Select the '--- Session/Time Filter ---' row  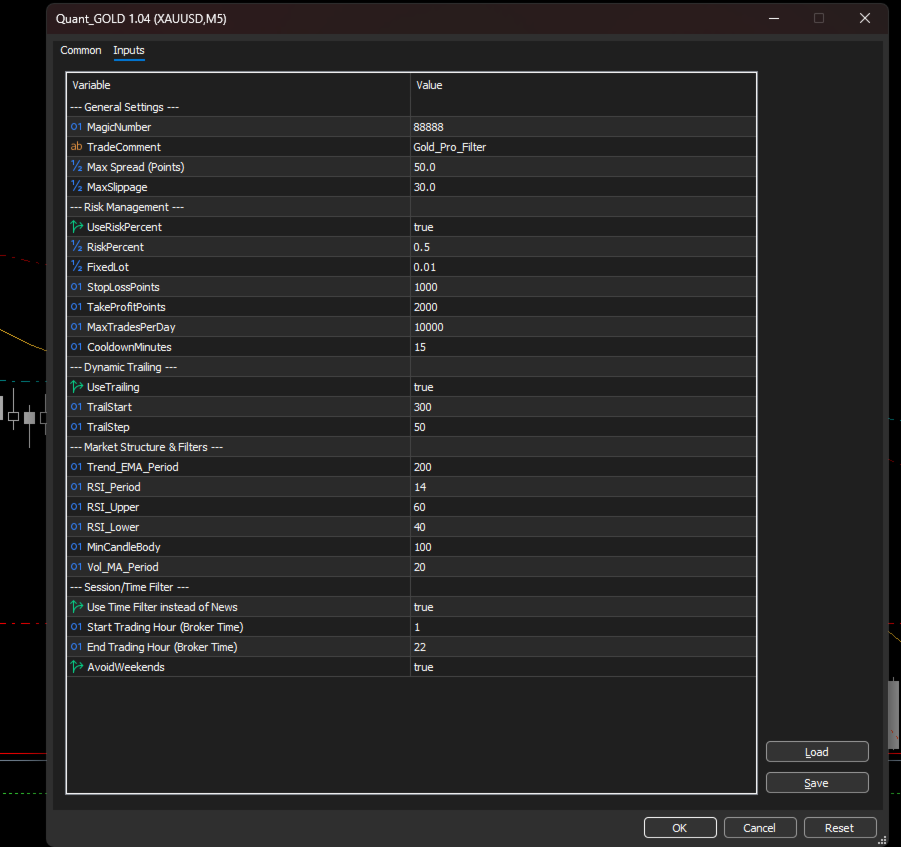(411, 587)
